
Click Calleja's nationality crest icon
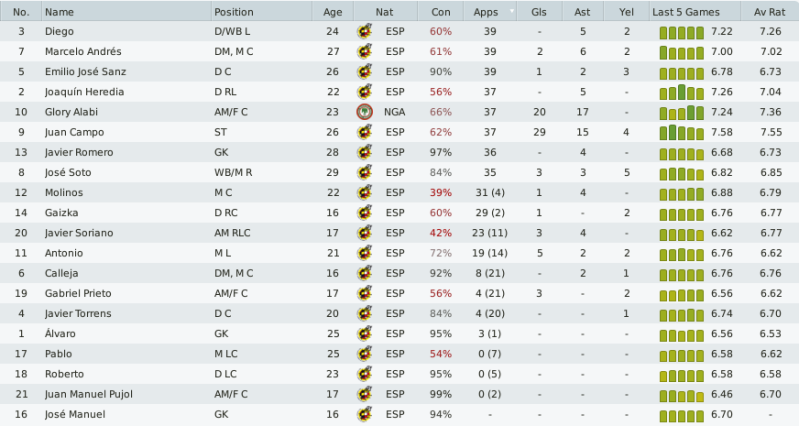(364, 273)
